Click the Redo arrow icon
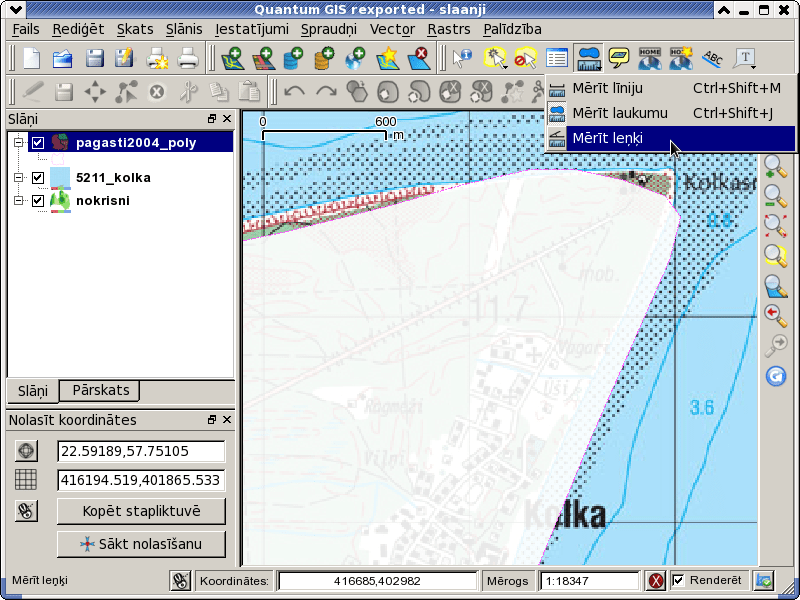 coord(326,92)
